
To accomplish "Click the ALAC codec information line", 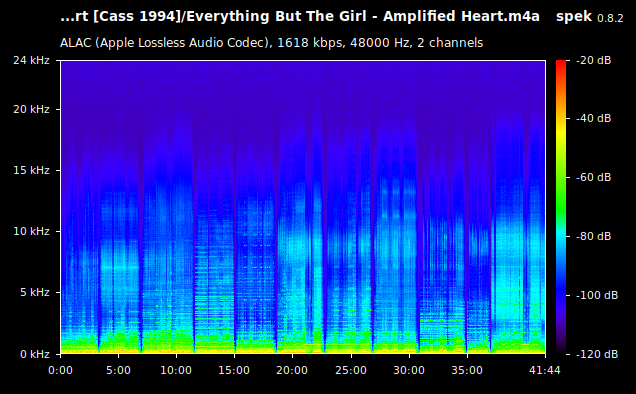I will tap(271, 43).
